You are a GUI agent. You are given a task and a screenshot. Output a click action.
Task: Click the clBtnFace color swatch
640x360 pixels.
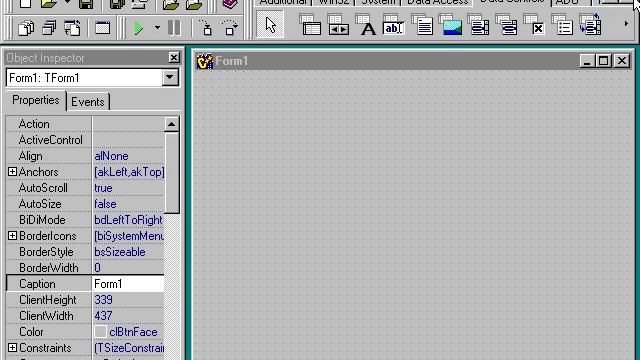tap(100, 332)
